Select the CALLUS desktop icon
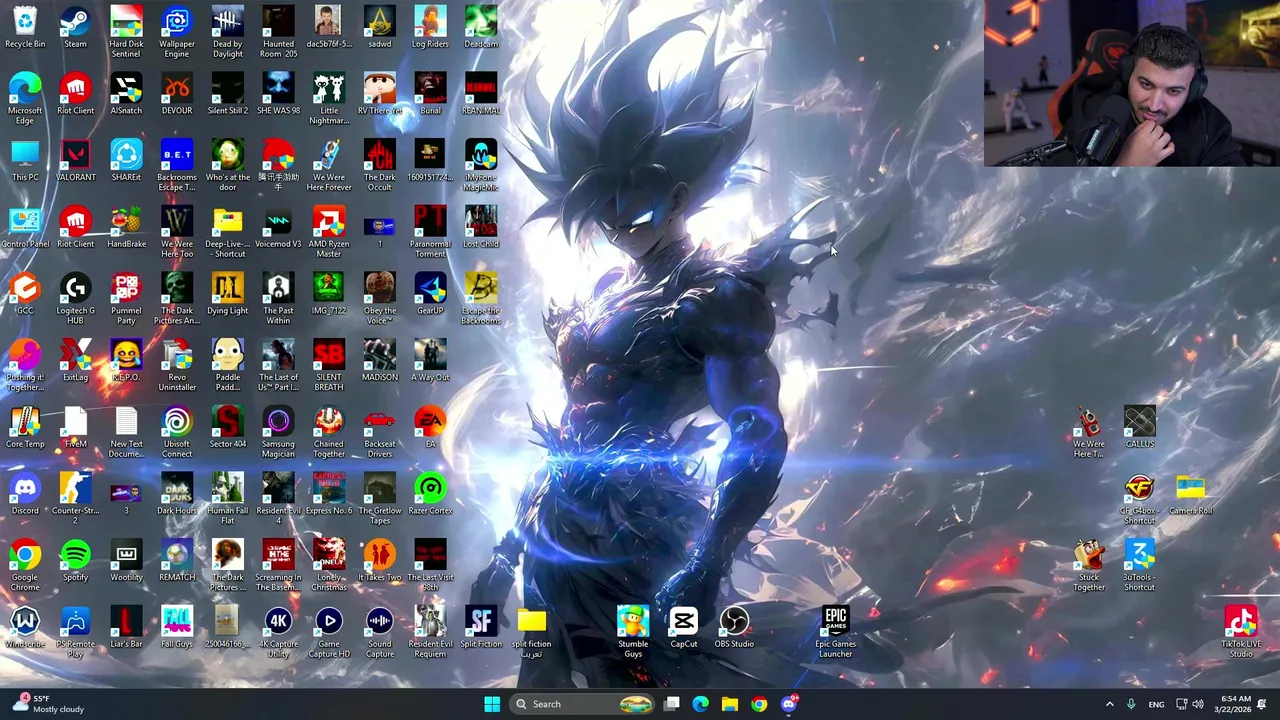 point(1139,428)
